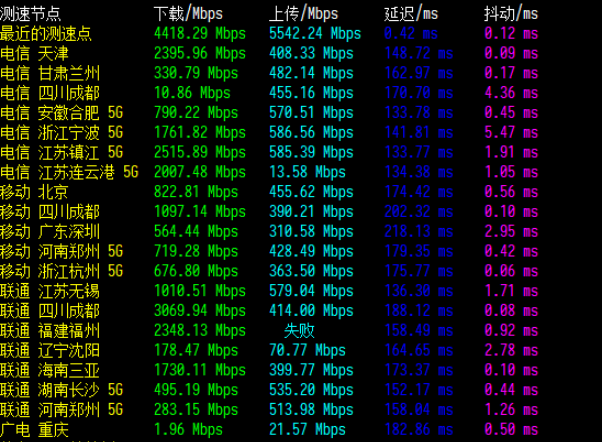Select the 移动 广东深圳 node label

point(49,231)
